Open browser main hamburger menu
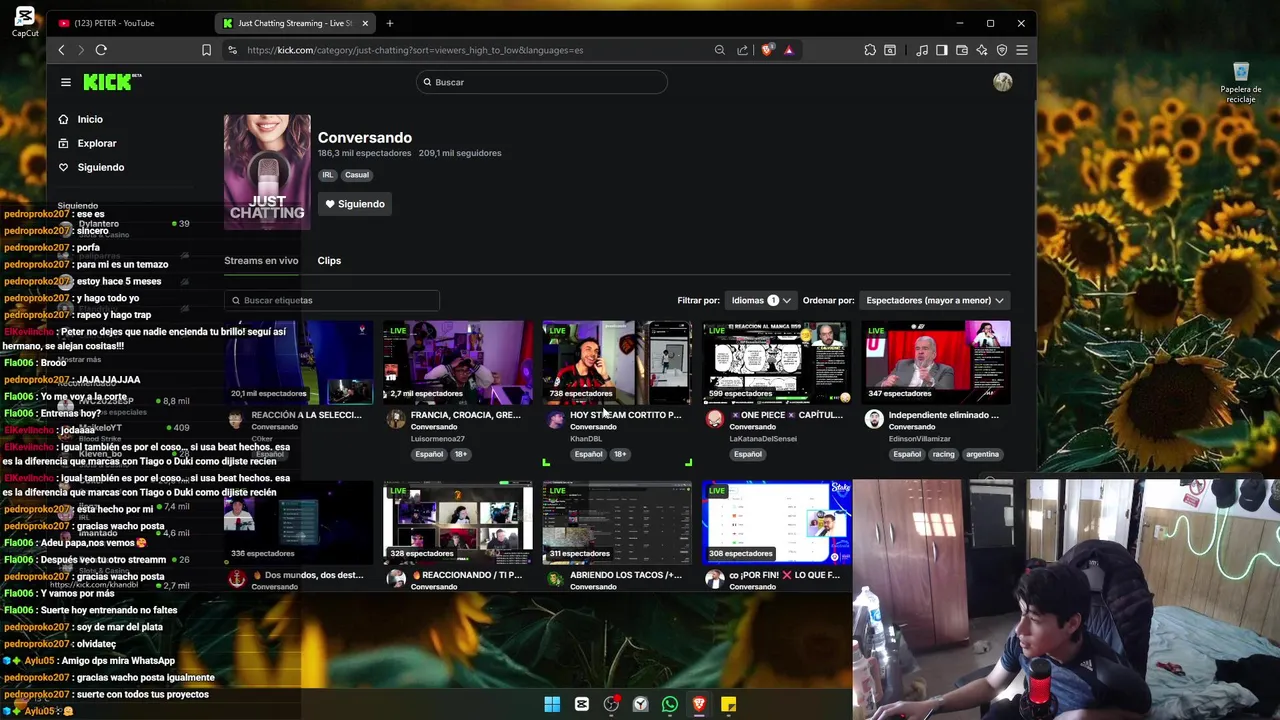This screenshot has width=1280, height=720. [x=1022, y=50]
